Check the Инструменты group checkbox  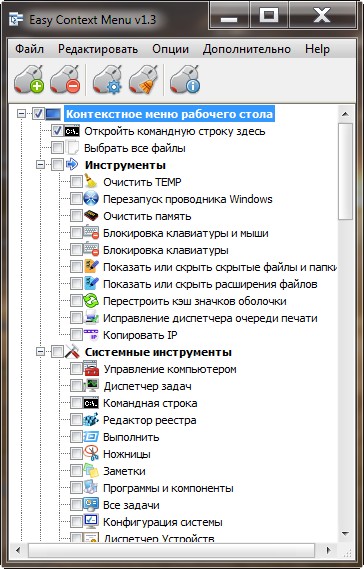[x=57, y=165]
